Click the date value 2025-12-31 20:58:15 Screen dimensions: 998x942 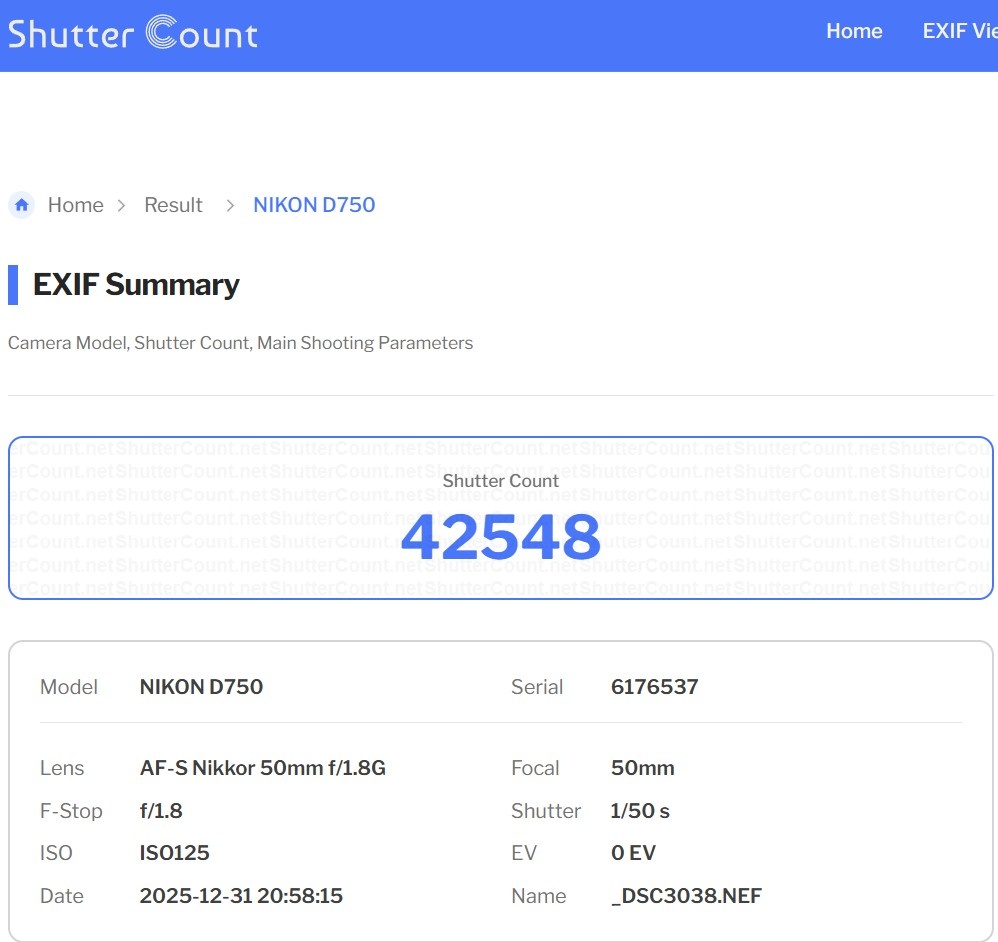click(x=241, y=896)
